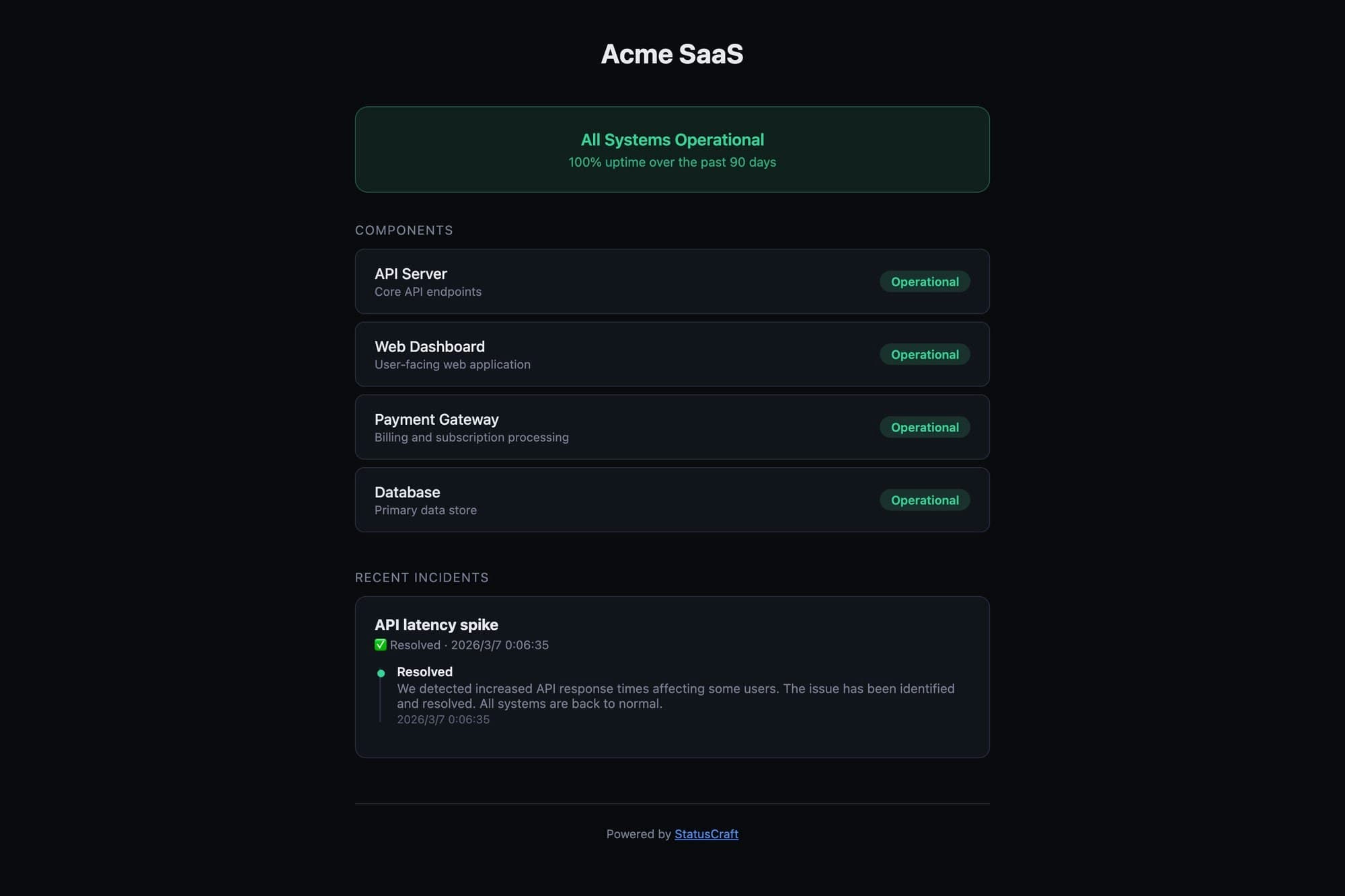Select the Operational badge for Web Dashboard
The height and width of the screenshot is (896, 1345).
[925, 354]
